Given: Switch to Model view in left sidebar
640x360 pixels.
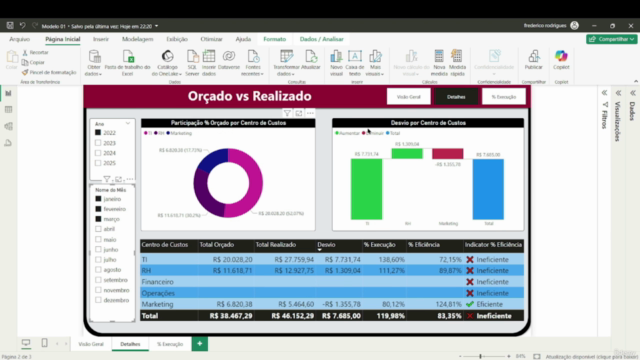Looking at the screenshot, I should pos(8,126).
